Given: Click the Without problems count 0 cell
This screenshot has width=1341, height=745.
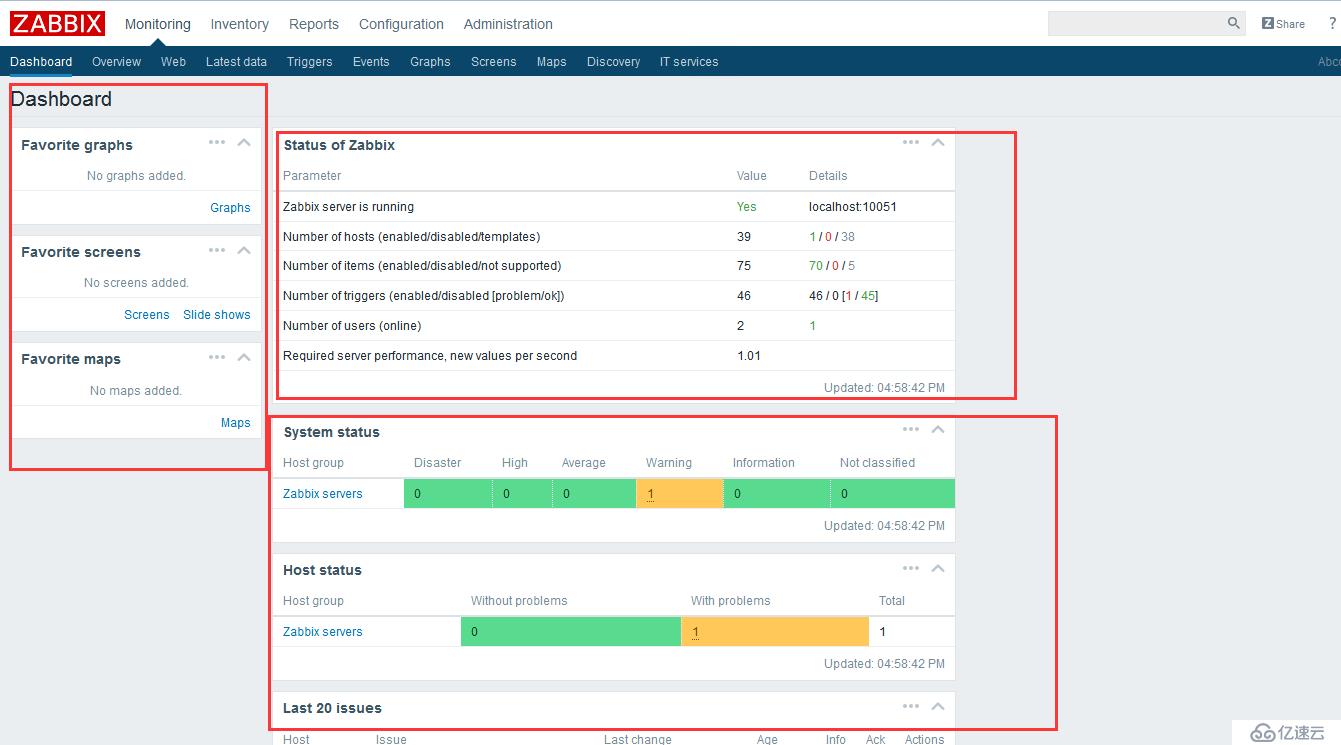Looking at the screenshot, I should [571, 632].
